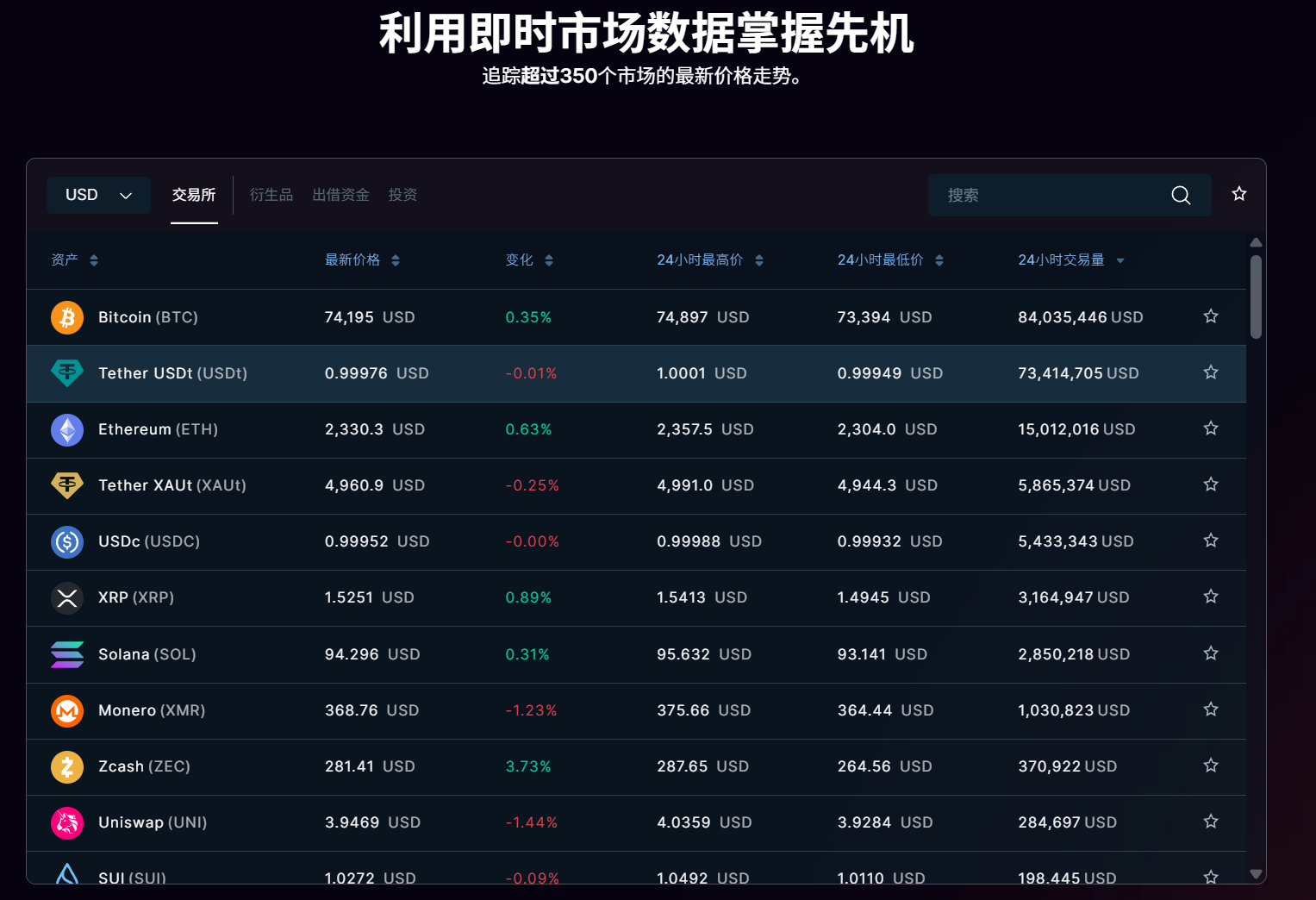Viewport: 1316px width, 900px height.
Task: Toggle the favorites star next to search
Action: (1238, 194)
